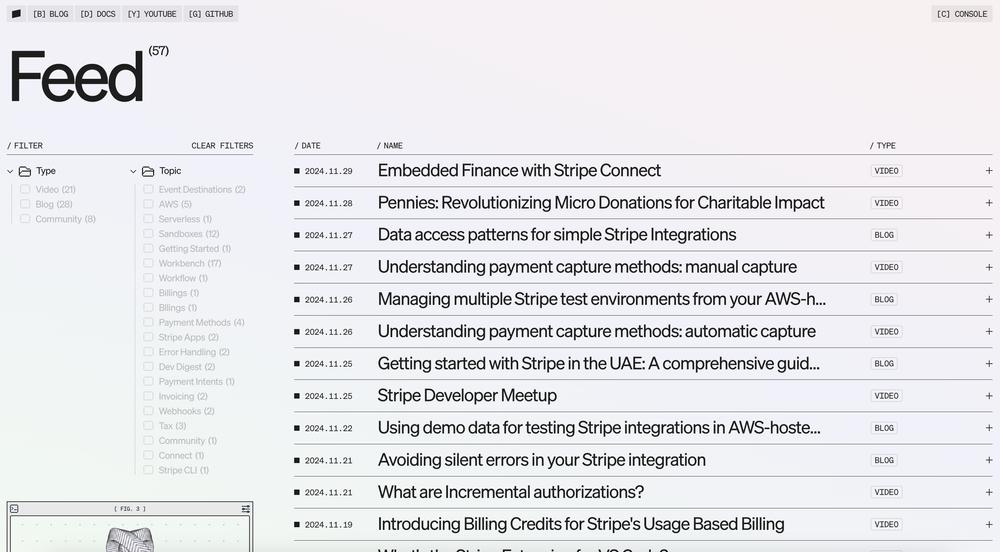
Task: Expand Using demo data row plus icon
Action: click(x=989, y=428)
